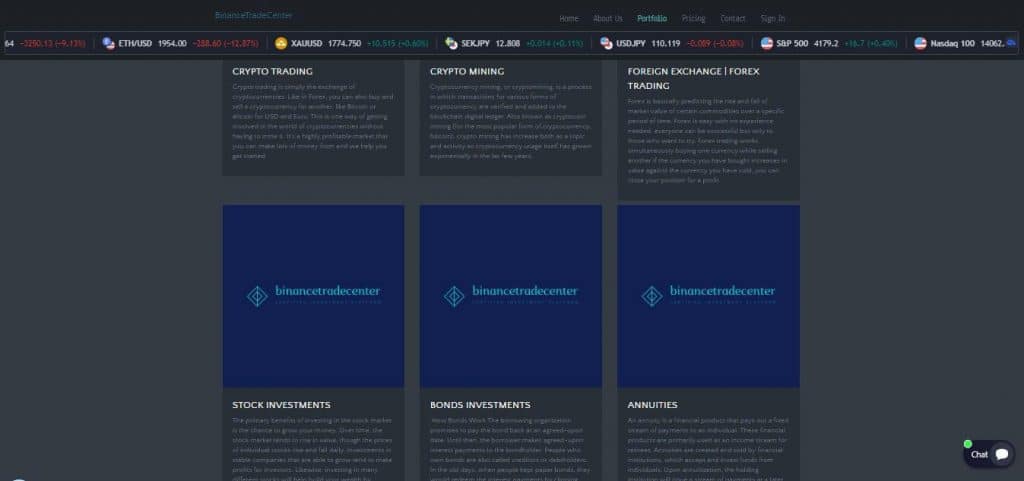The width and height of the screenshot is (1024, 481).
Task: Open the ETH/USD ticker symbol
Action: coord(135,43)
